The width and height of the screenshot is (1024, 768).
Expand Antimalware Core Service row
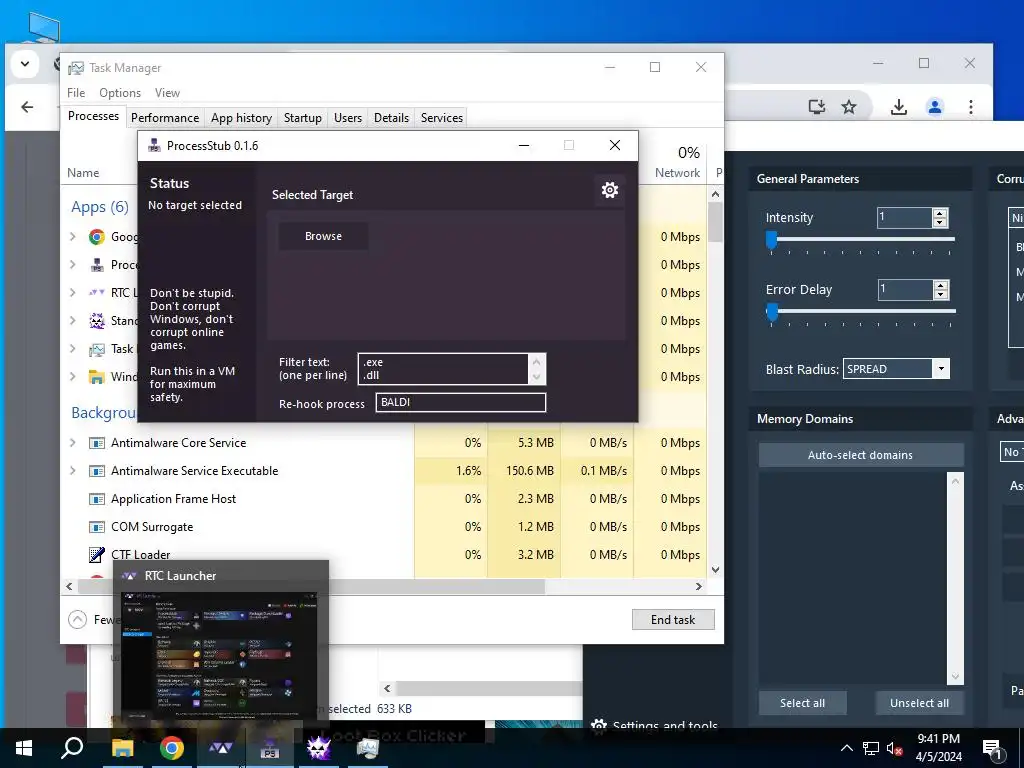(72, 443)
